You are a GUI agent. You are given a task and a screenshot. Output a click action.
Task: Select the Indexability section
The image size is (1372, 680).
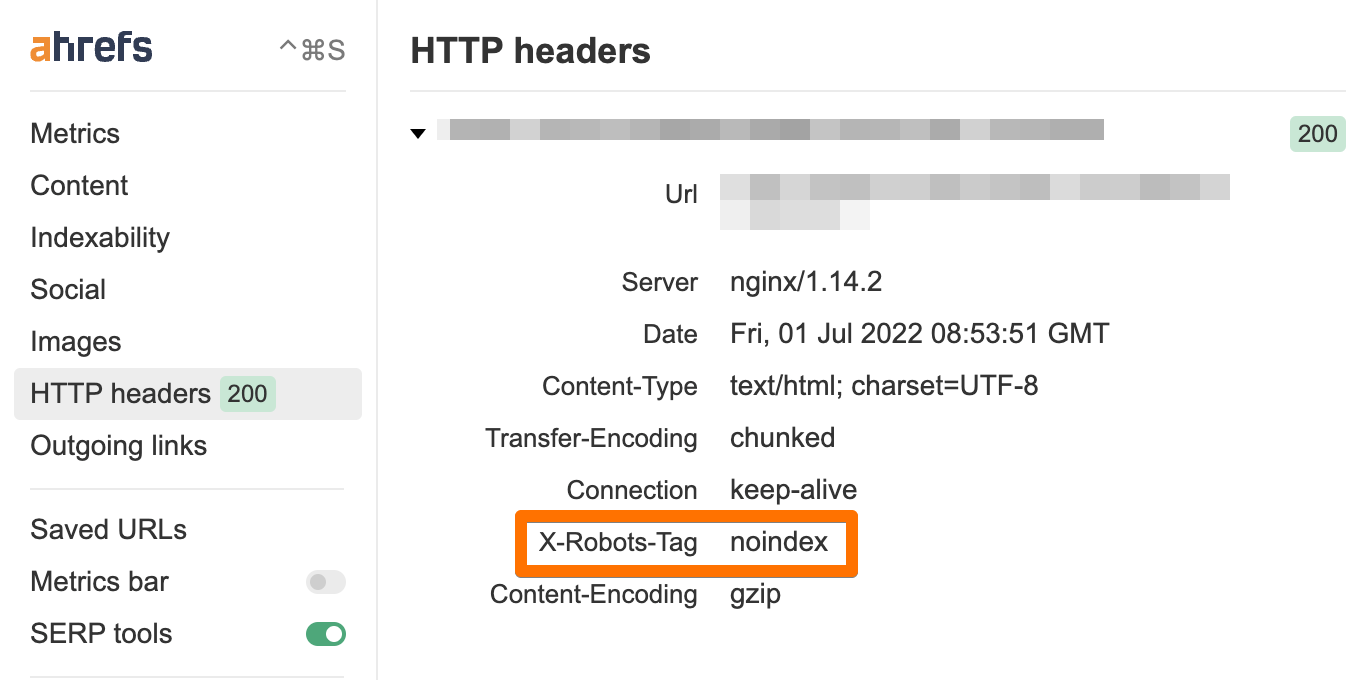click(99, 237)
